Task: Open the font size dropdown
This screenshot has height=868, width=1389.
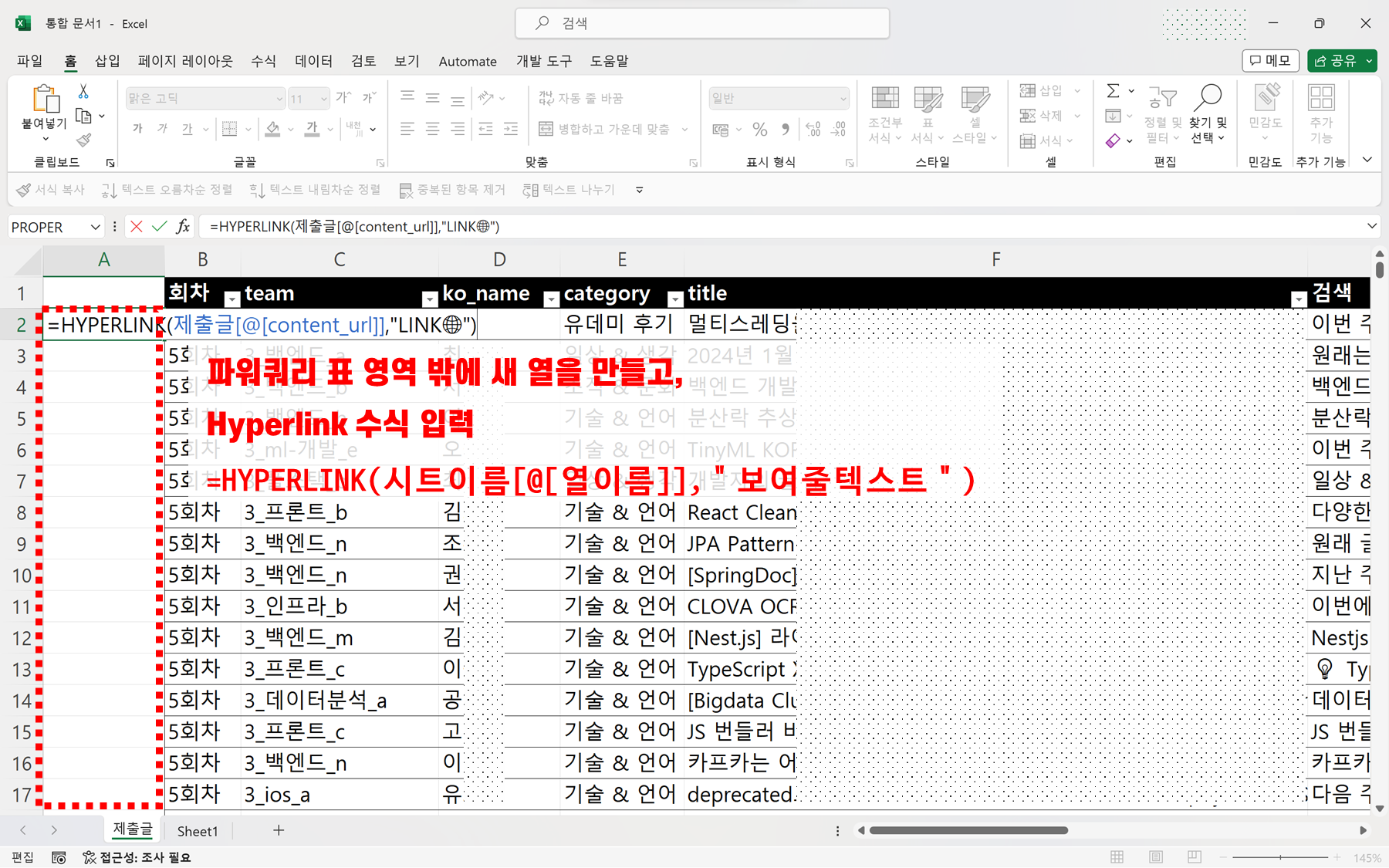Action: click(323, 99)
